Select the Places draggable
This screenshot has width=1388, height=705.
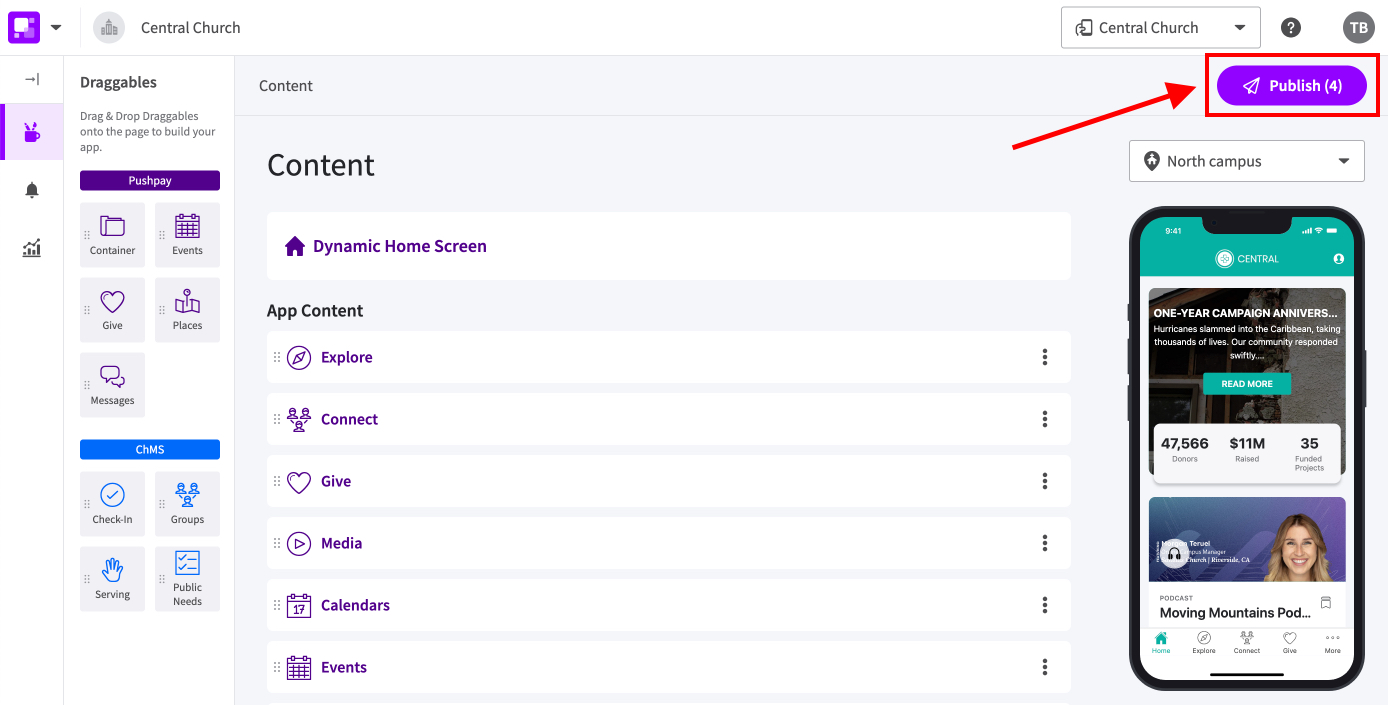click(187, 309)
